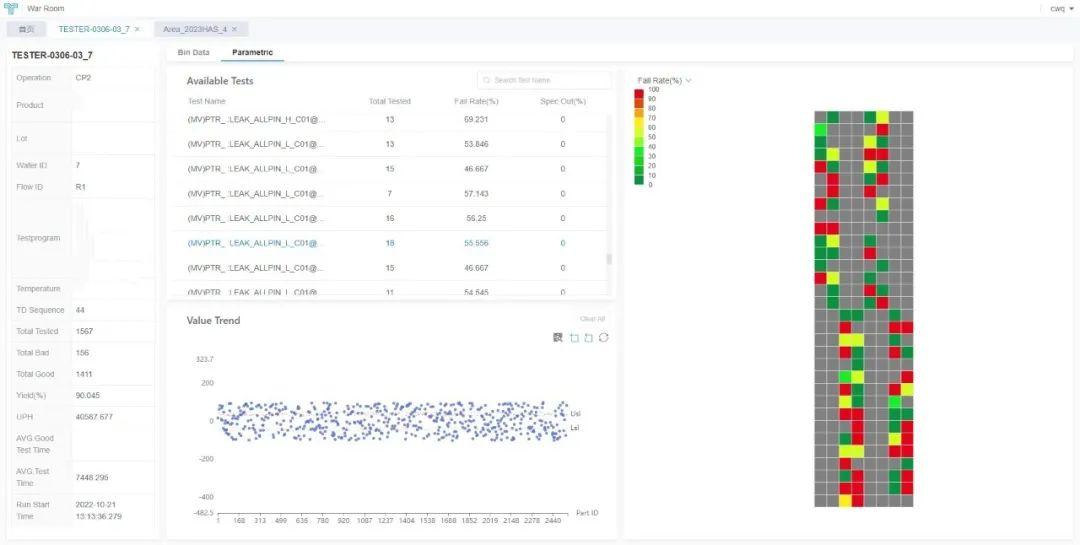
Task: Close the TESTER-0306-03_7 tab
Action: (138, 29)
